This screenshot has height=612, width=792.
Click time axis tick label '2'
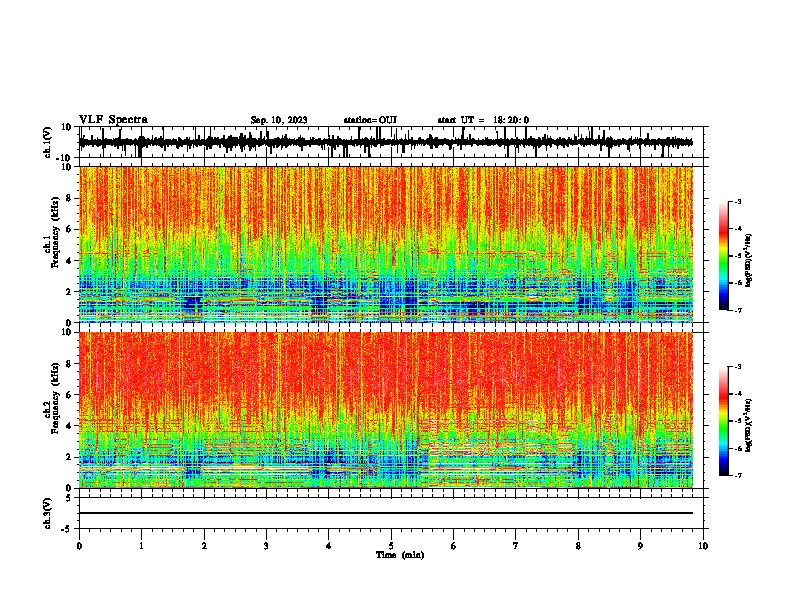[204, 546]
